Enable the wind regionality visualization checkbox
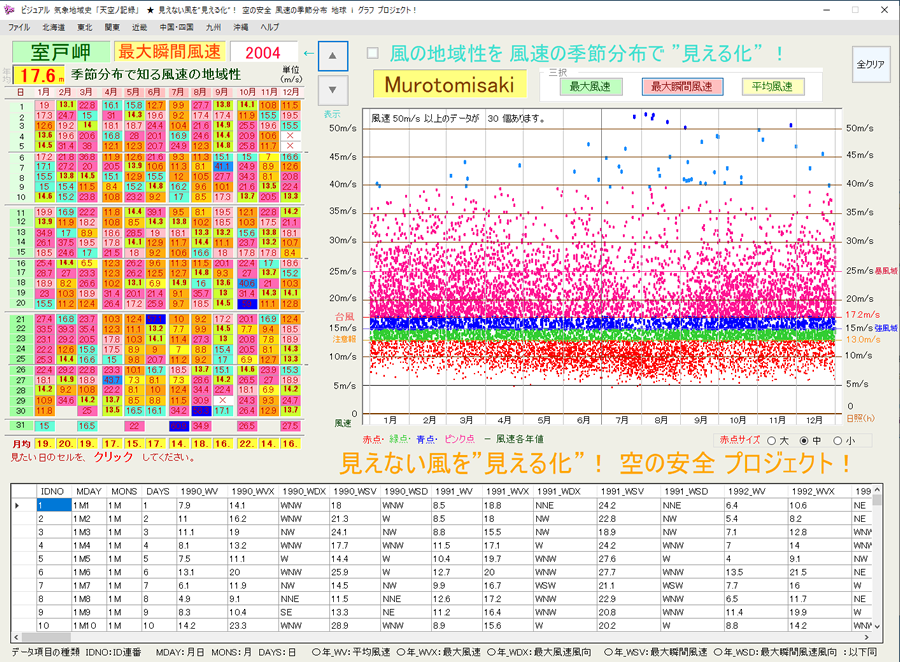This screenshot has width=900, height=662. [x=372, y=53]
